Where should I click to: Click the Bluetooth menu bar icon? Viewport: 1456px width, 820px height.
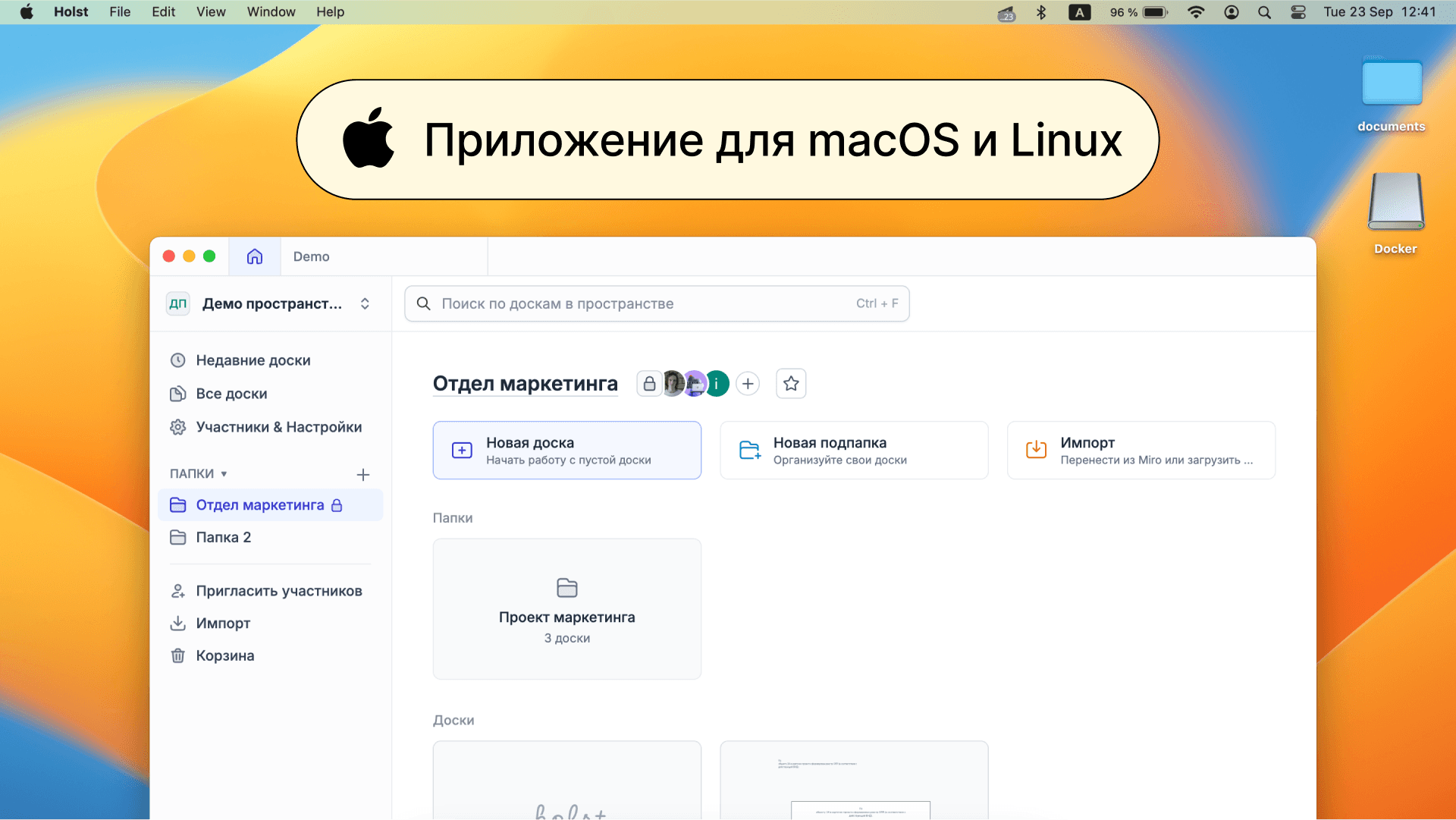click(x=1041, y=12)
